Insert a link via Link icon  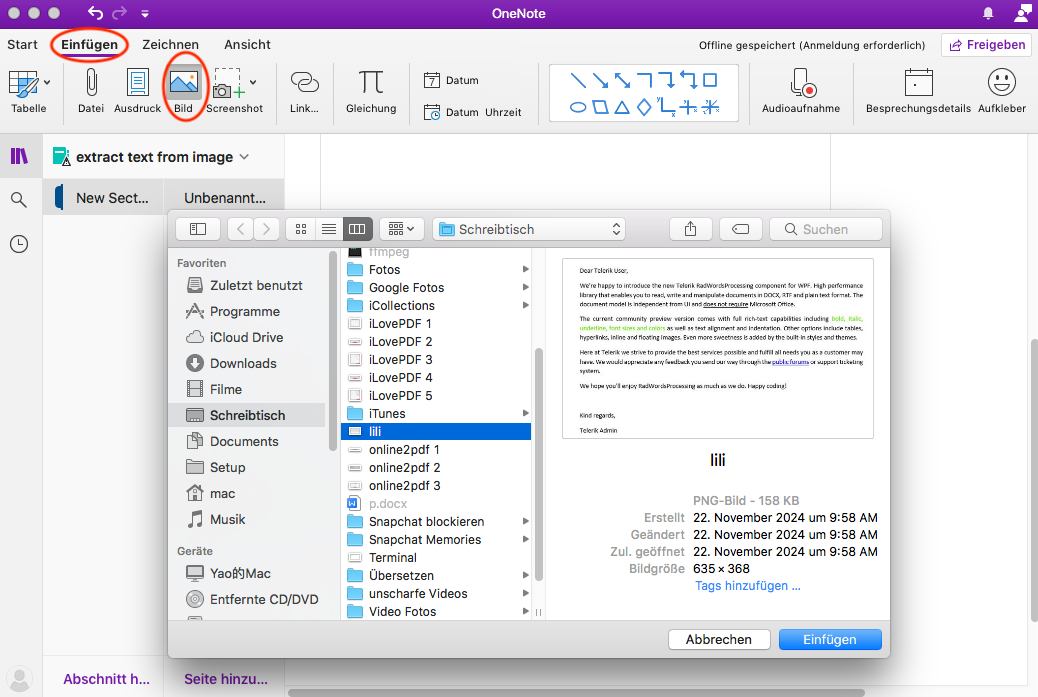point(305,83)
